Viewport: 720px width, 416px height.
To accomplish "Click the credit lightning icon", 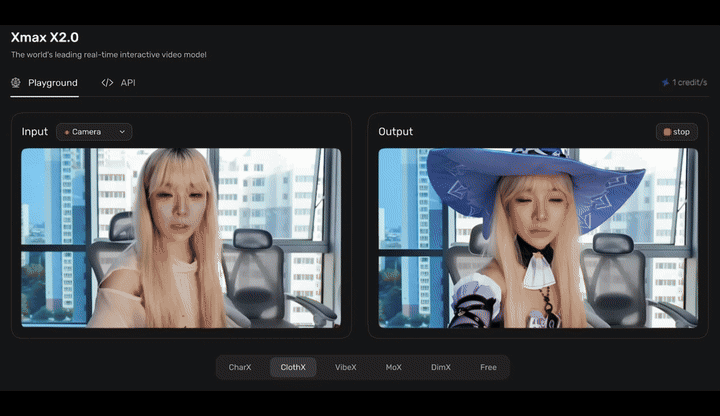I will pos(665,83).
